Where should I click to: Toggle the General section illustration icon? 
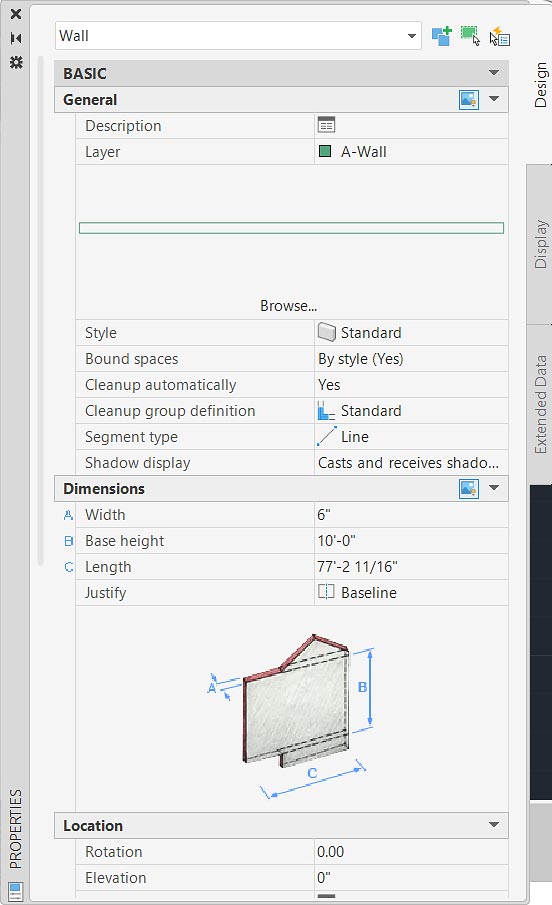[x=469, y=99]
